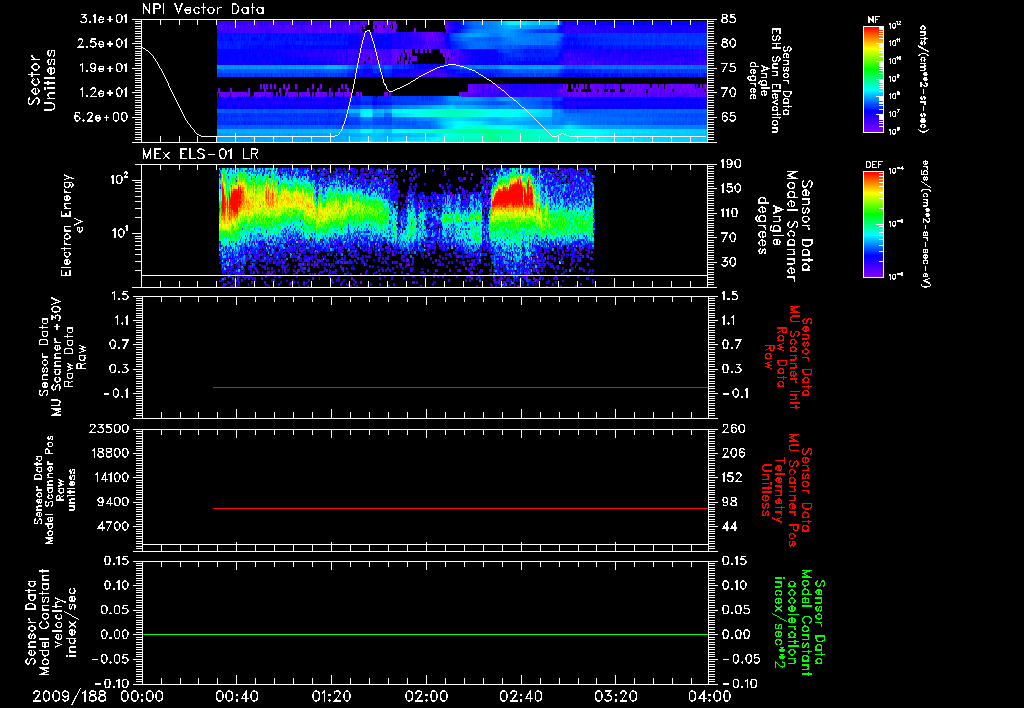Click the "3.1e+01" Sector tick value
The height and width of the screenshot is (708, 1024).
104,19
